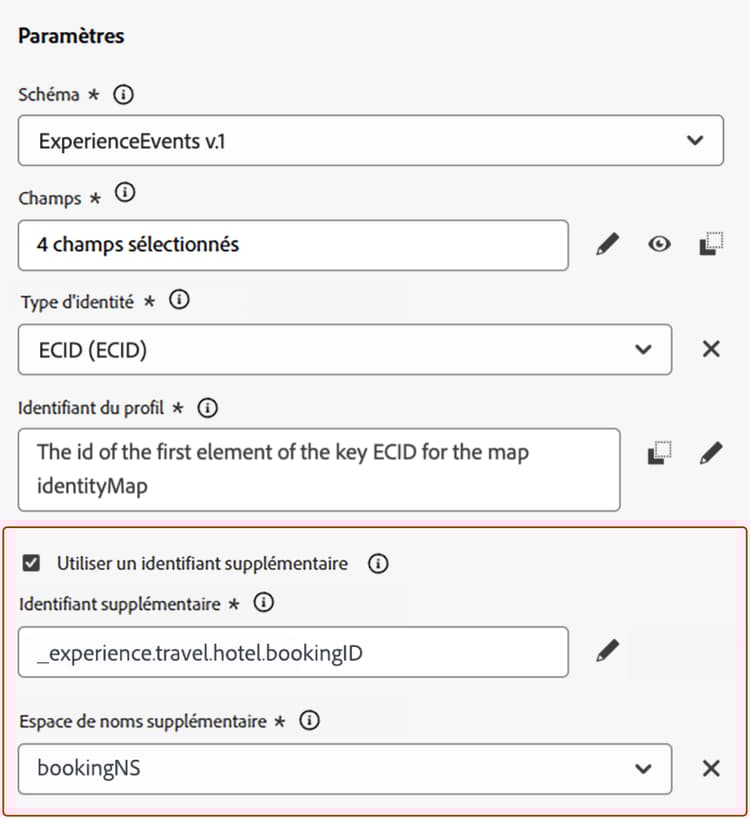Clear the ECID identity type selection

click(x=711, y=349)
